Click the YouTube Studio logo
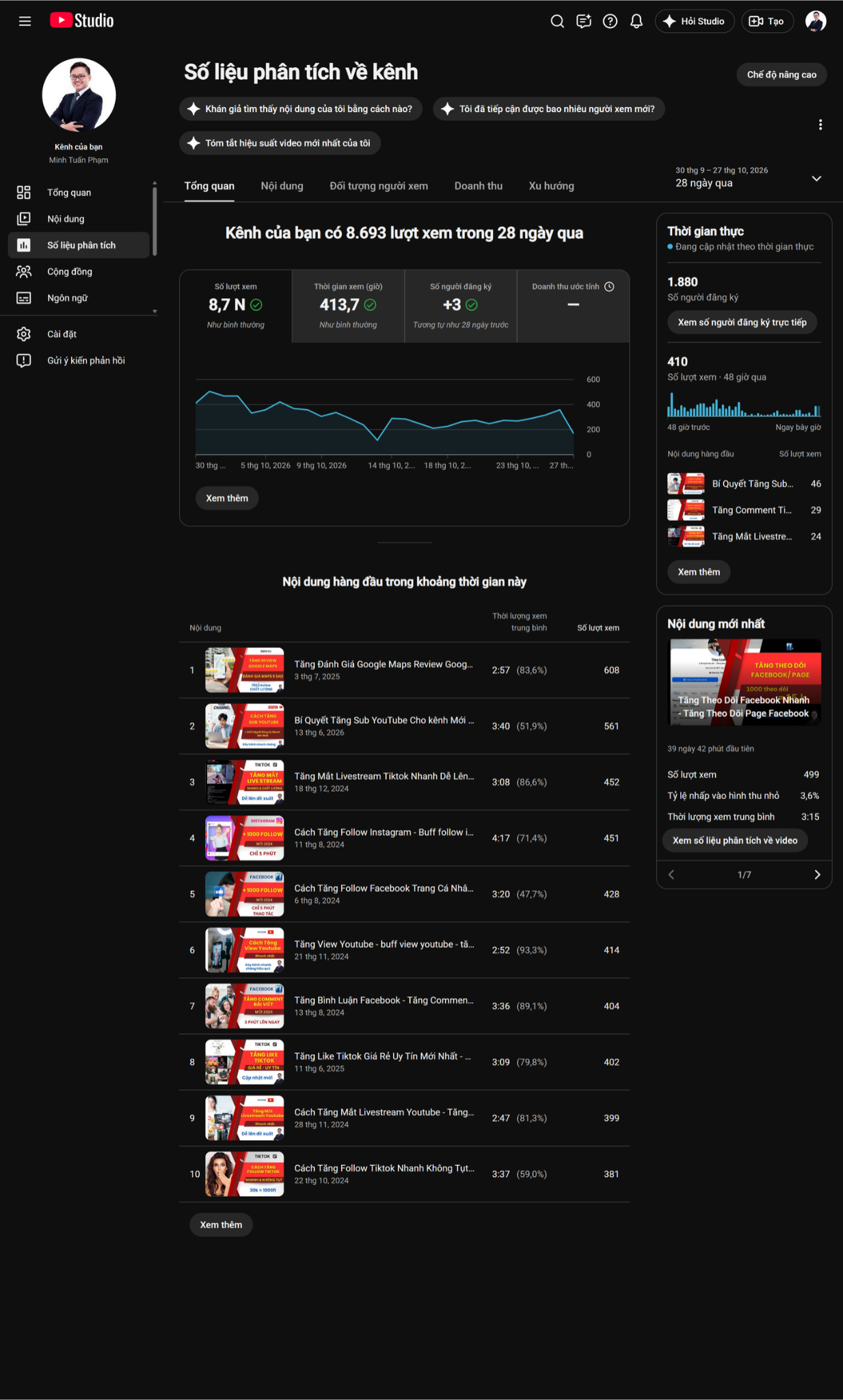843x1400 pixels. pos(82,21)
